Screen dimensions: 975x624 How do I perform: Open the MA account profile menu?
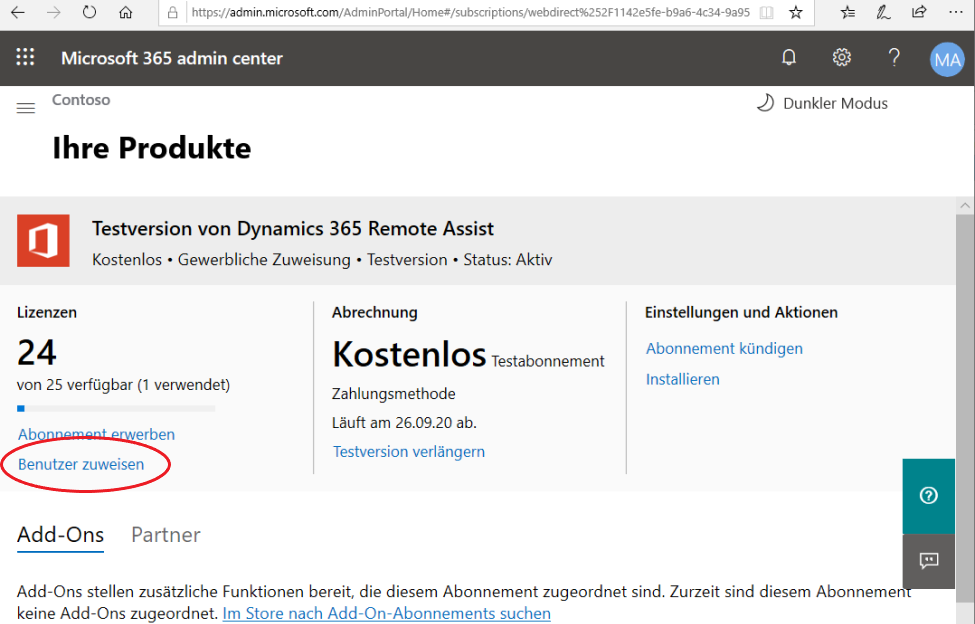(947, 59)
